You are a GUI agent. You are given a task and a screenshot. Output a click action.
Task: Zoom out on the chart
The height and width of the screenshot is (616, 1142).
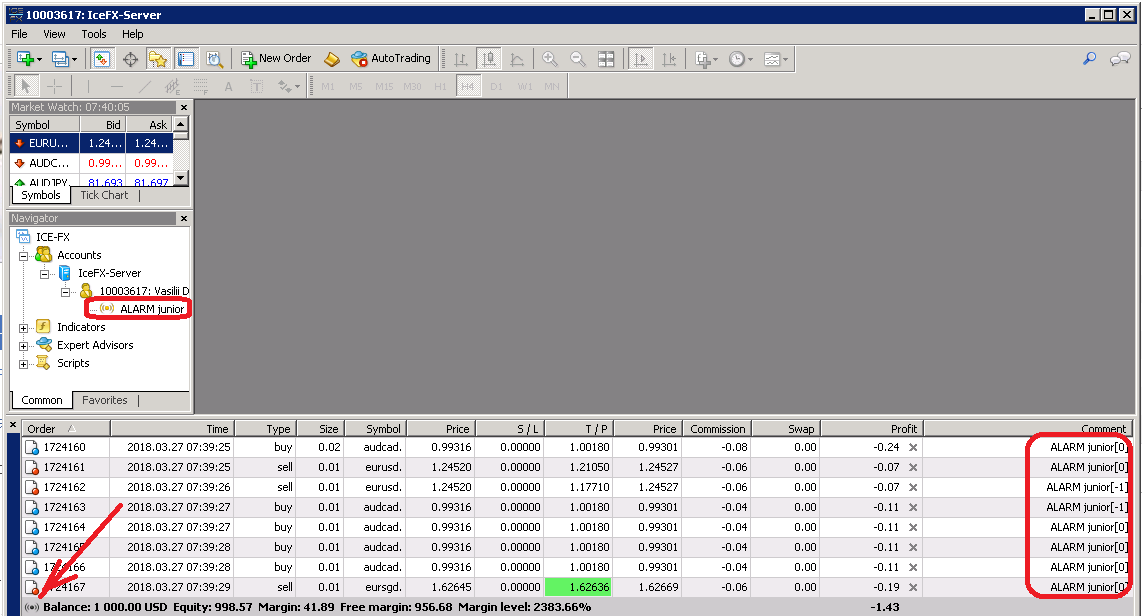coord(578,59)
